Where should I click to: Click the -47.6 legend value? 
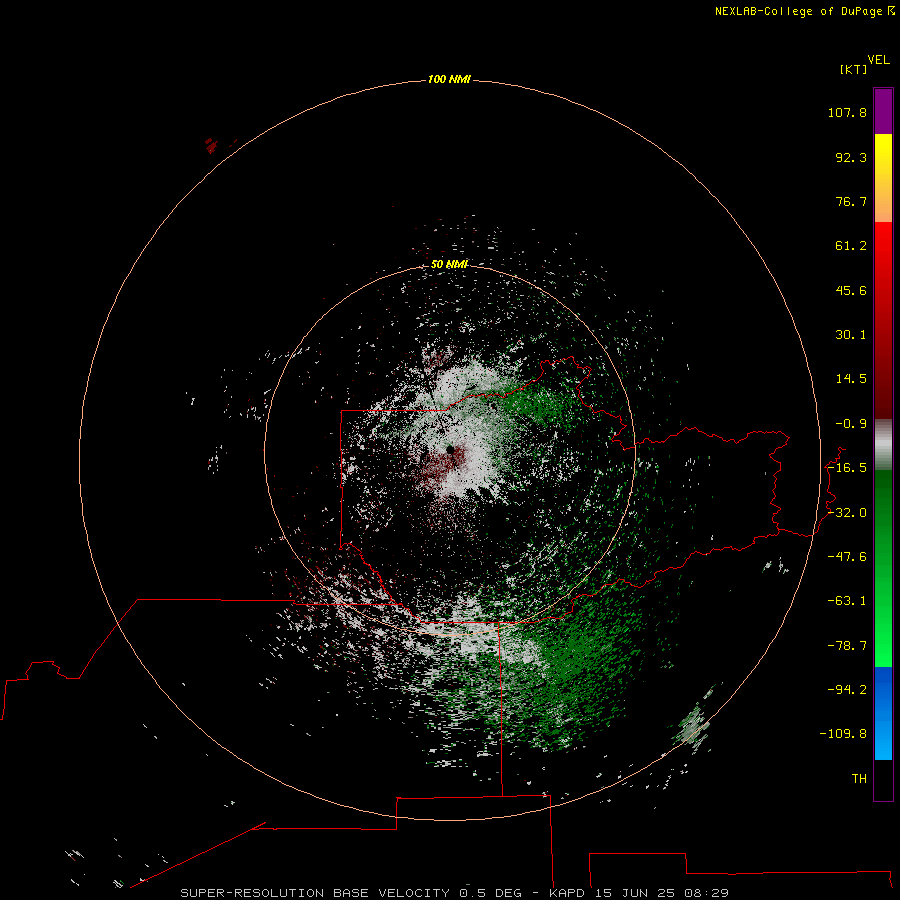(x=847, y=557)
